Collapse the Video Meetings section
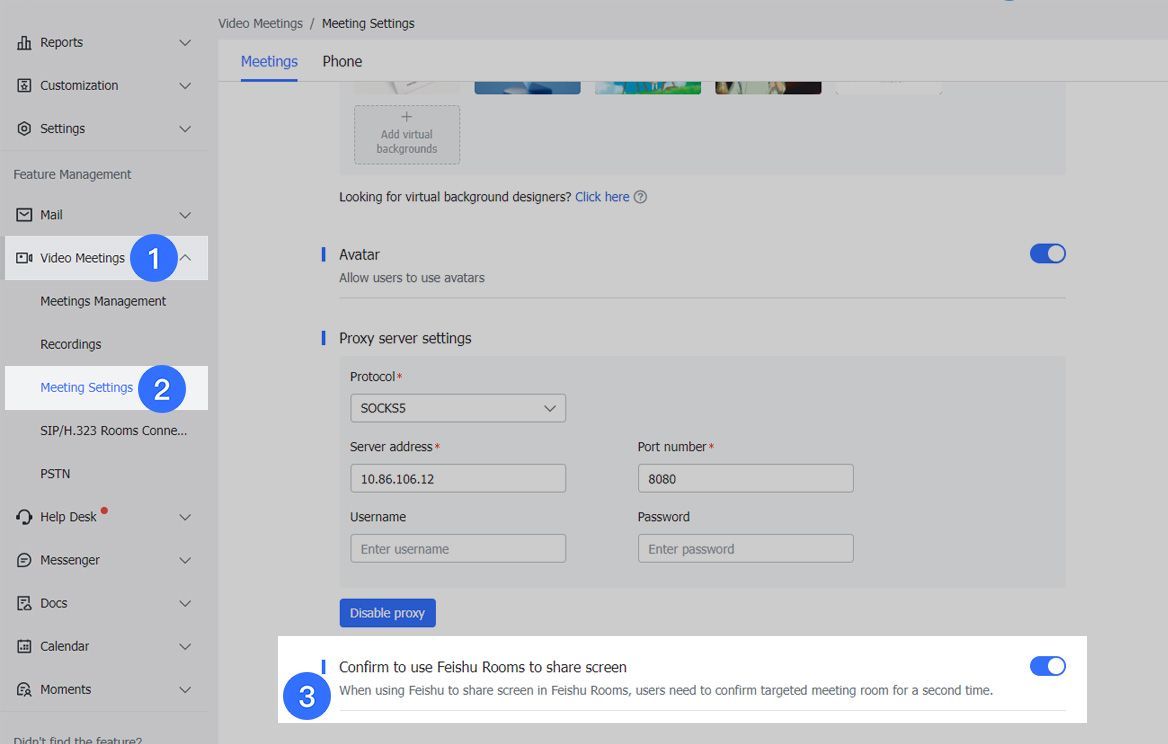The width and height of the screenshot is (1168, 744). point(184,257)
